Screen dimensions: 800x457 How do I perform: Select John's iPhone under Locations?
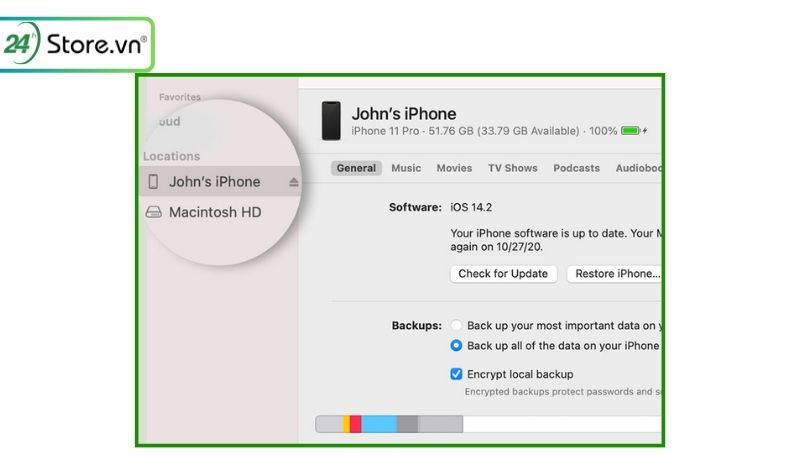(x=221, y=182)
